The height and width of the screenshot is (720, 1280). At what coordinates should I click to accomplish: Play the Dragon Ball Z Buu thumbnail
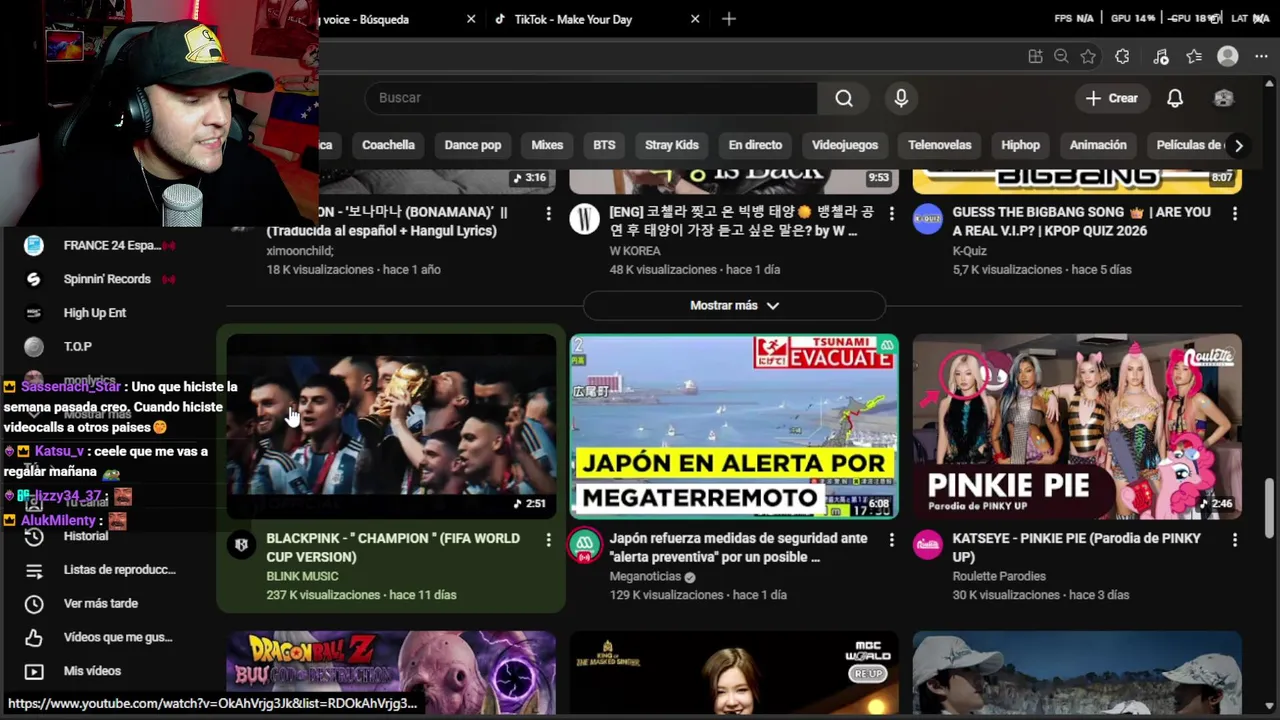pos(391,674)
